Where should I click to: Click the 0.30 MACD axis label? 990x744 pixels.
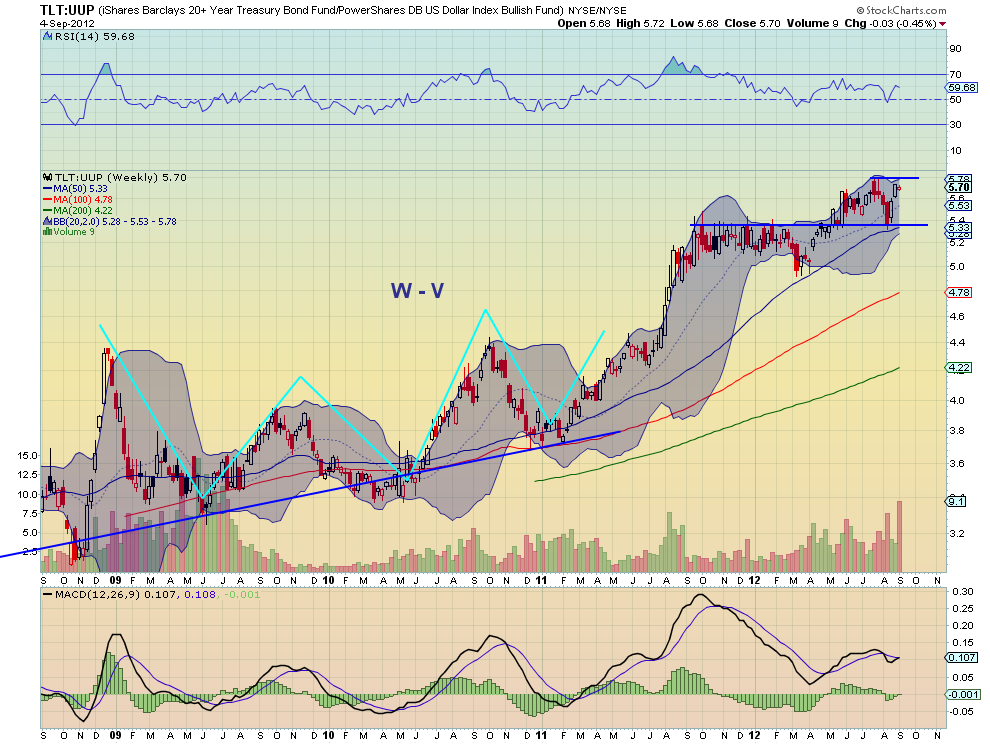pos(963,592)
